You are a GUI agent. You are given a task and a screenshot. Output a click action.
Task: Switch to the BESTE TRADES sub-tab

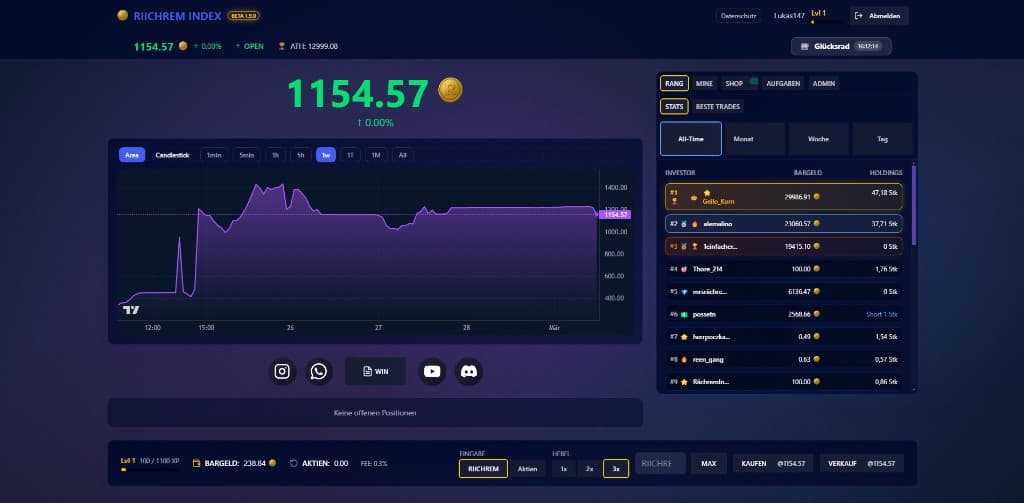pyautogui.click(x=717, y=106)
